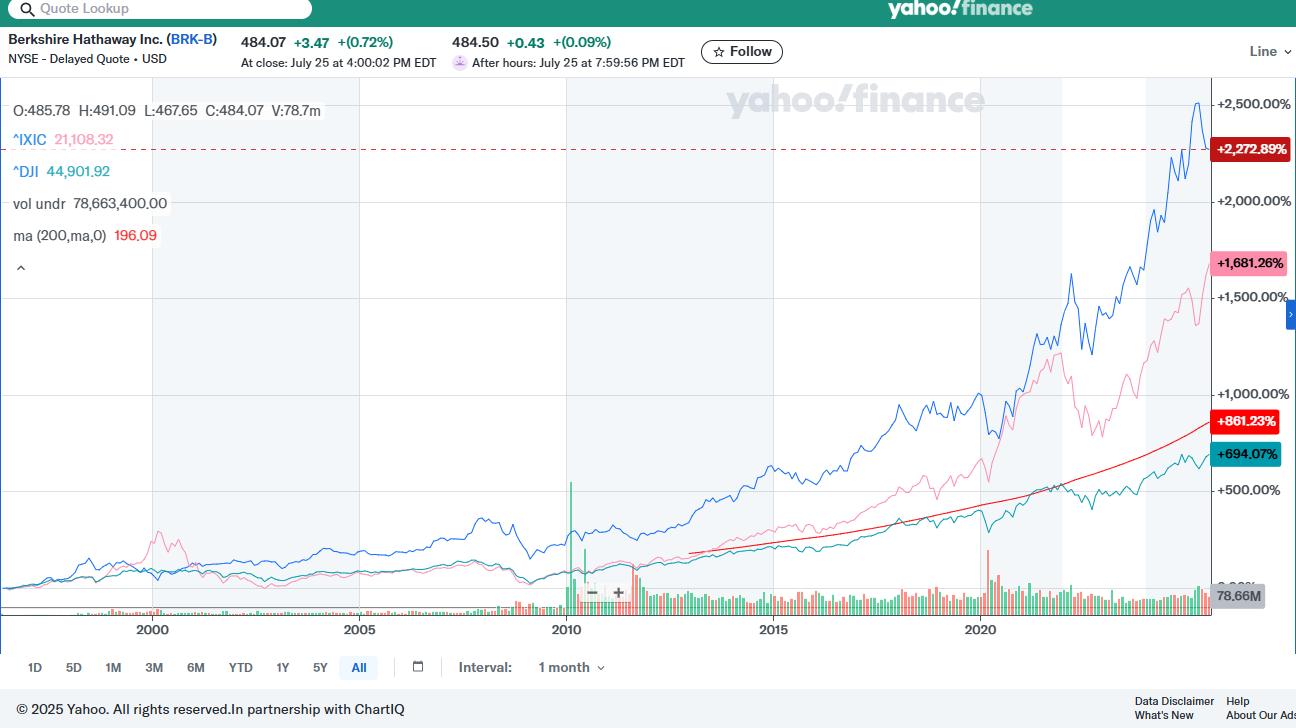Click the 'After hours: July 25' timestamp
This screenshot has width=1296, height=728.
(x=578, y=62)
